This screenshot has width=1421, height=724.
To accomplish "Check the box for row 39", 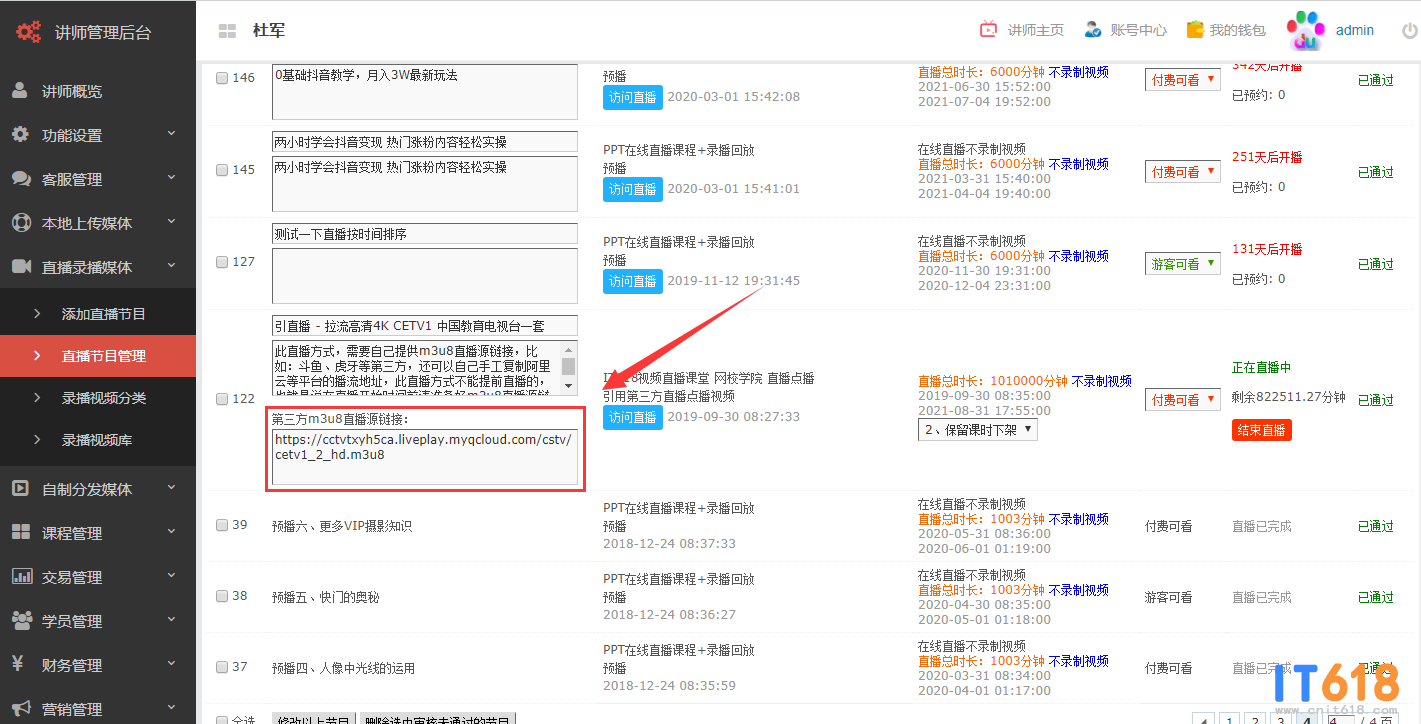I will (222, 525).
